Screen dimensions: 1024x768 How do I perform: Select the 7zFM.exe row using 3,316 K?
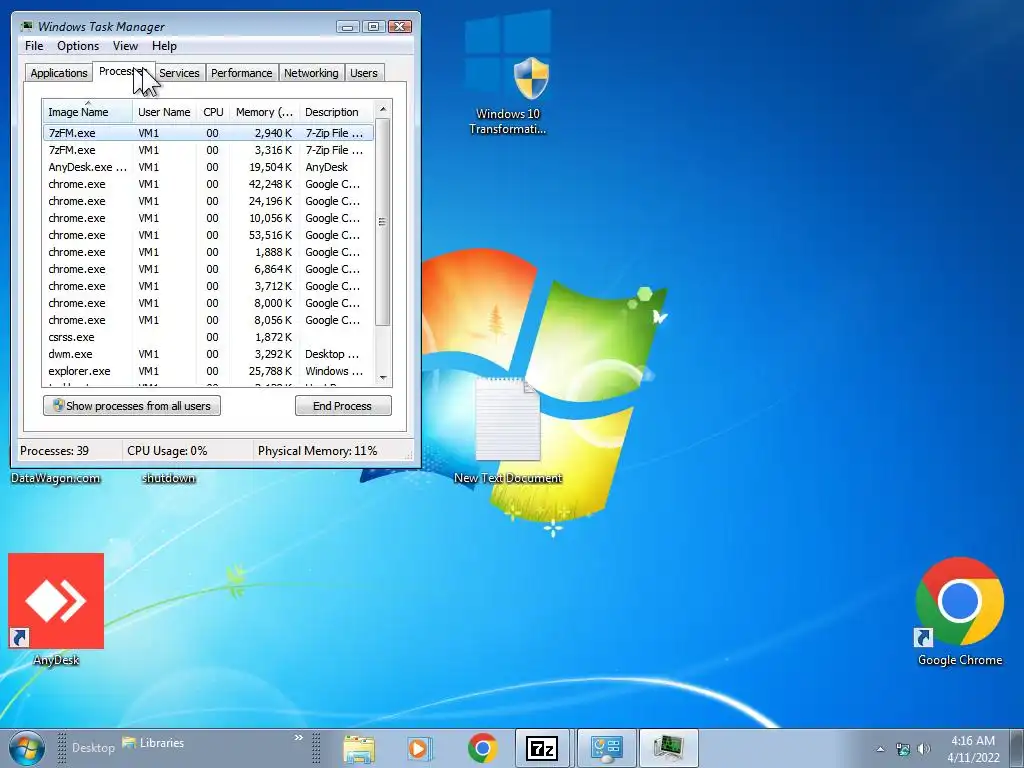(x=208, y=150)
